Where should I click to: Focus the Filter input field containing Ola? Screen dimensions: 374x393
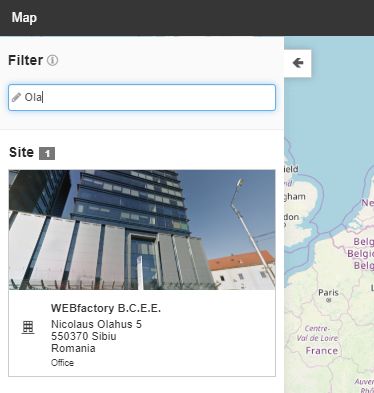pyautogui.click(x=142, y=97)
